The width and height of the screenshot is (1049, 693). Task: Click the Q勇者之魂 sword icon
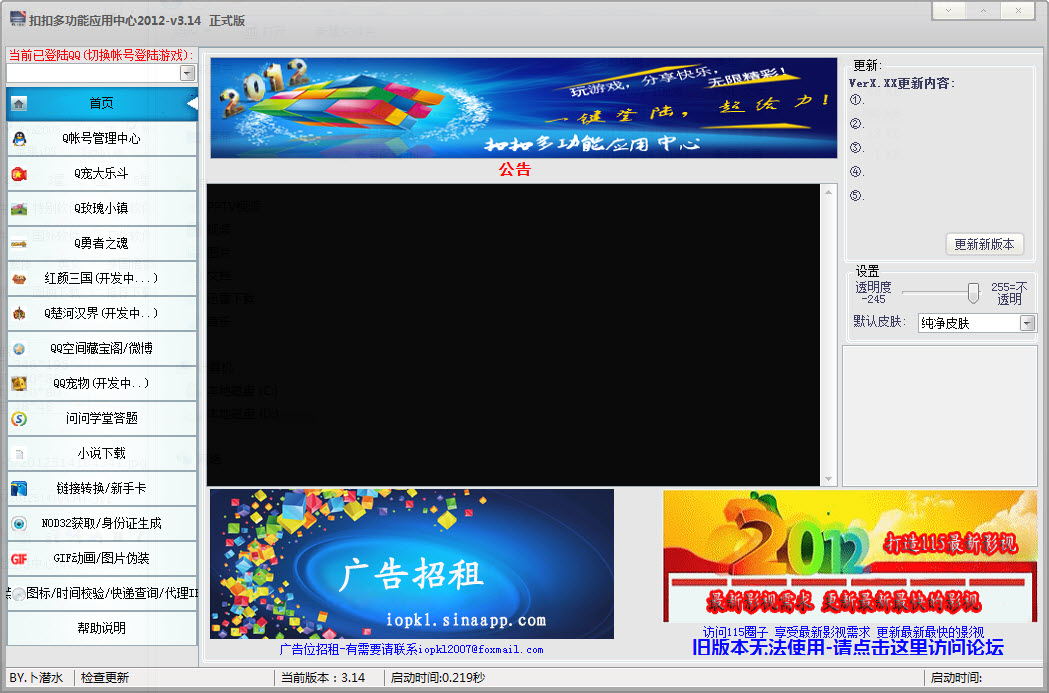(x=19, y=244)
